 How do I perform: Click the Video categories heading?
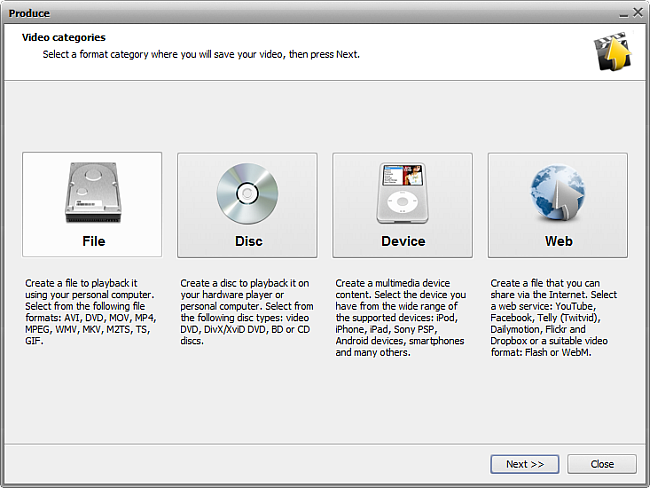(x=63, y=37)
